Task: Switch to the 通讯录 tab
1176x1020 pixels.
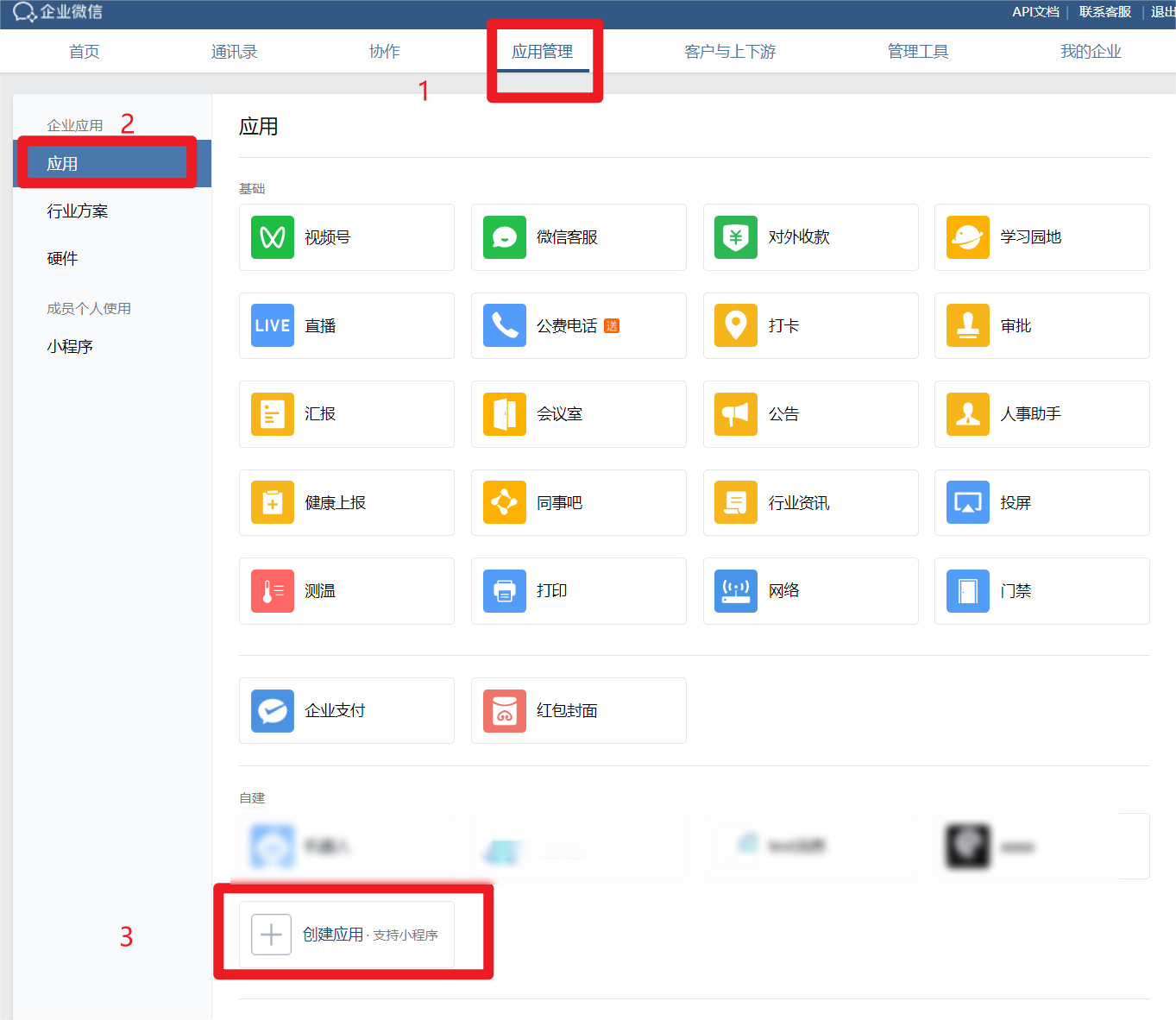Action: point(234,52)
